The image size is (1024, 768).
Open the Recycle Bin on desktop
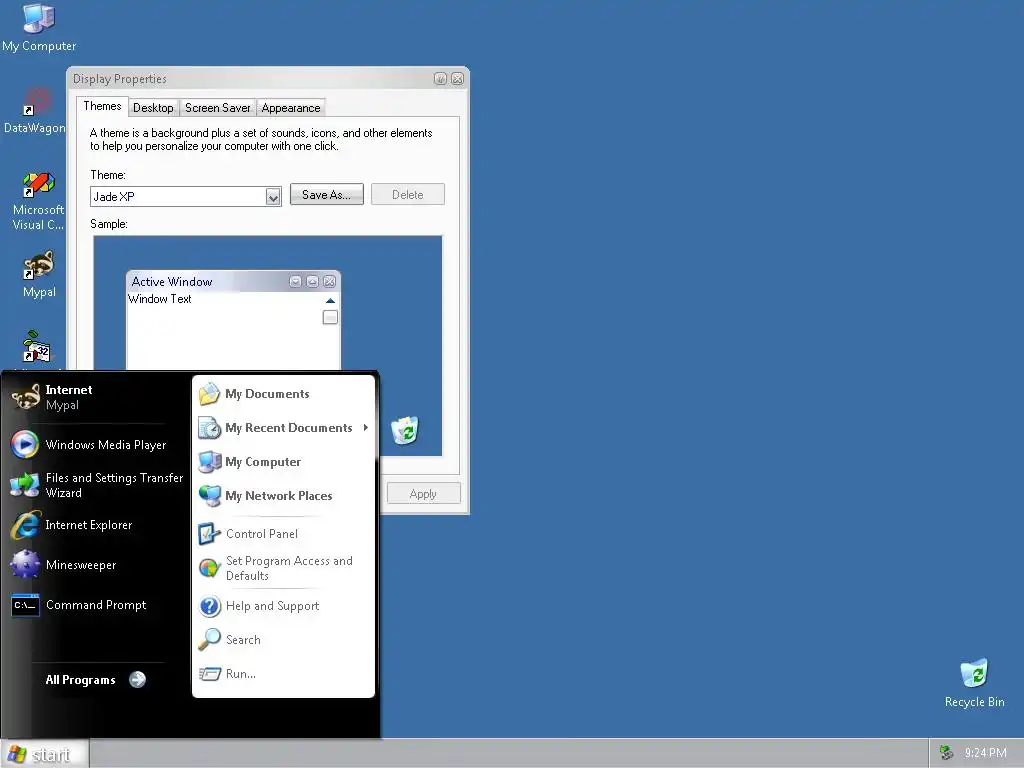click(974, 683)
